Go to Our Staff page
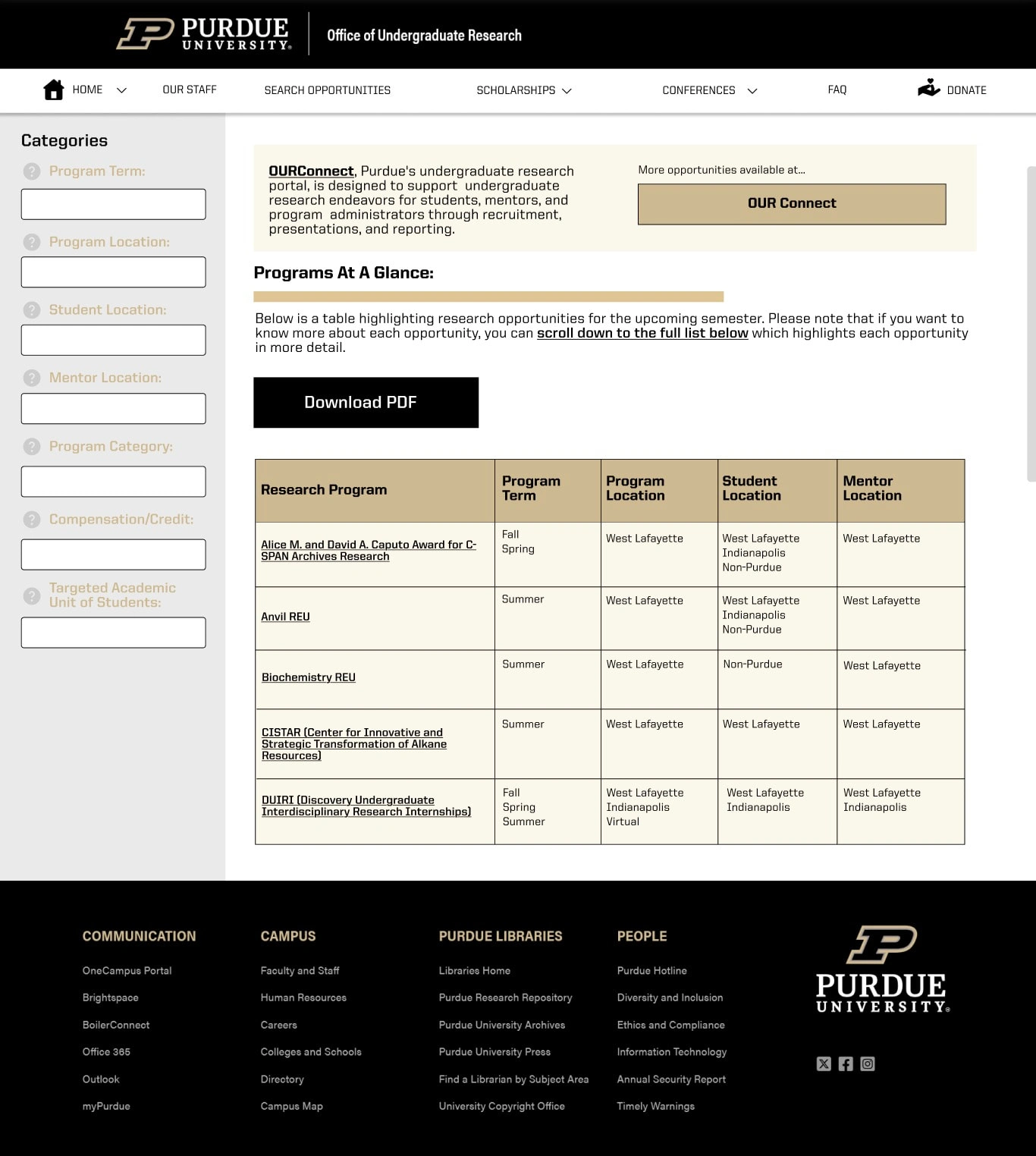 coord(190,90)
